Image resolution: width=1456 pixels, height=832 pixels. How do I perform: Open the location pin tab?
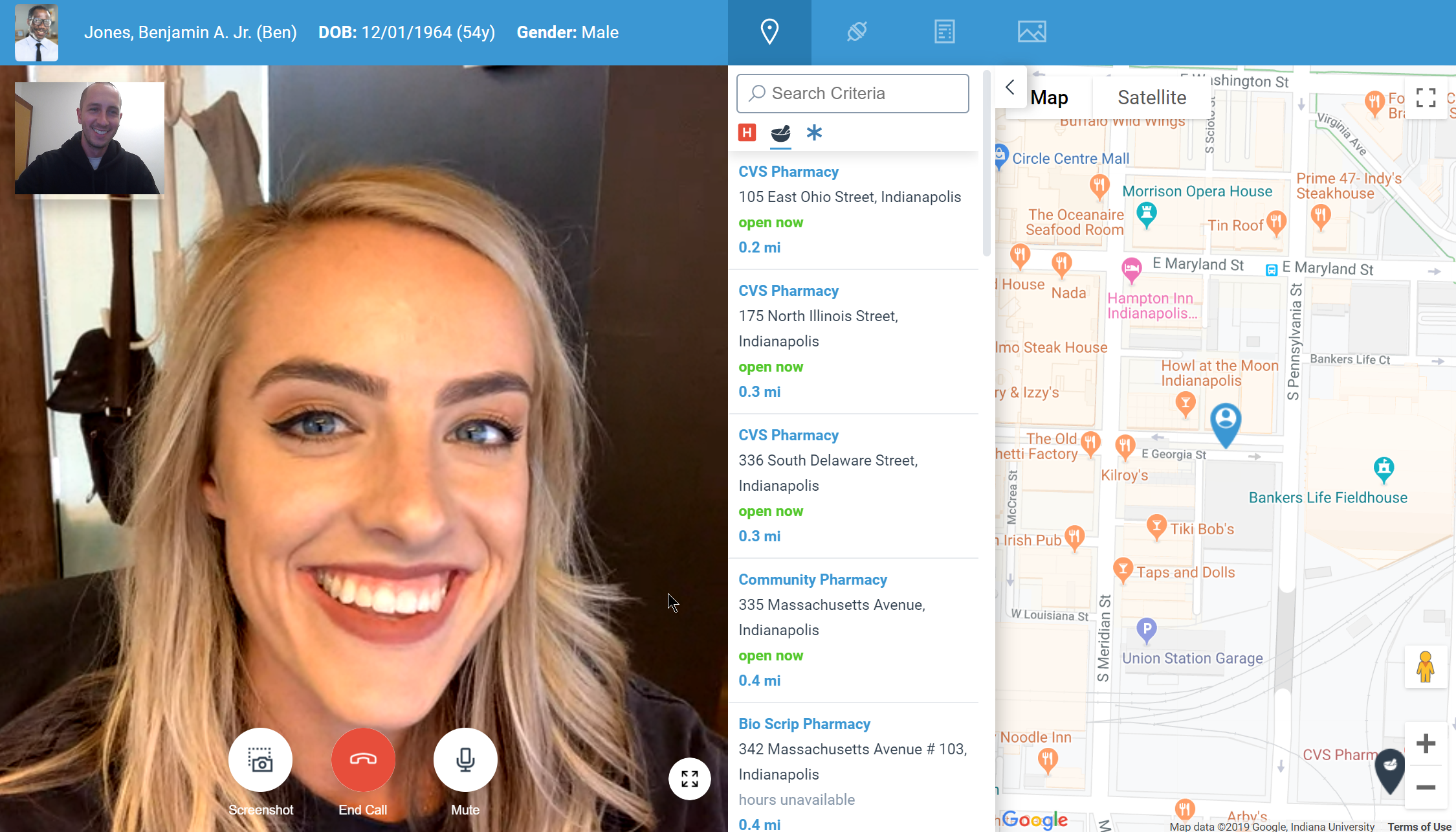(x=769, y=32)
